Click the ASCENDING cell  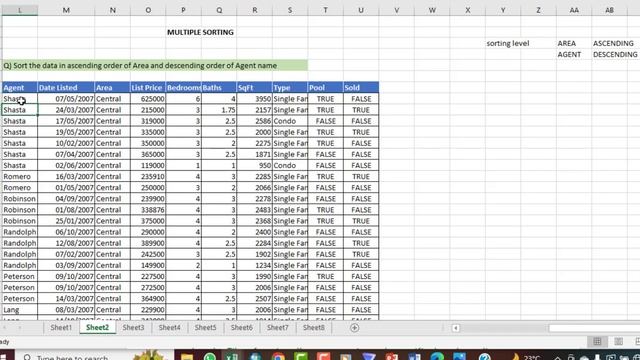[613, 43]
